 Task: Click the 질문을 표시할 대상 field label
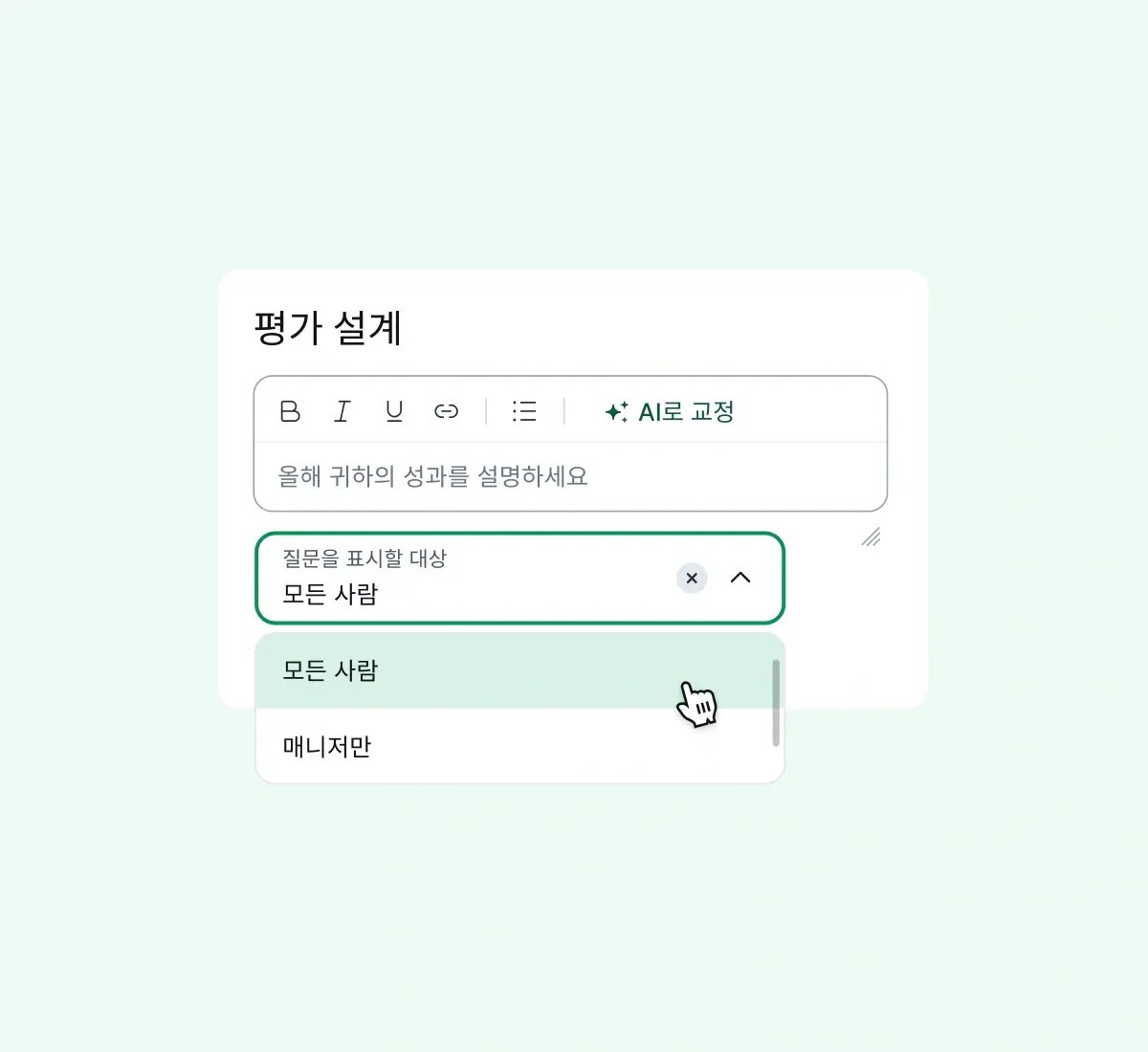click(x=364, y=558)
